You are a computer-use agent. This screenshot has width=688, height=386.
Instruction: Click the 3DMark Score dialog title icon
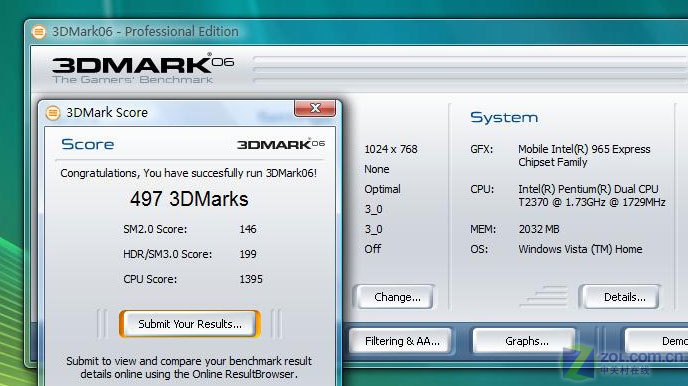(x=53, y=113)
